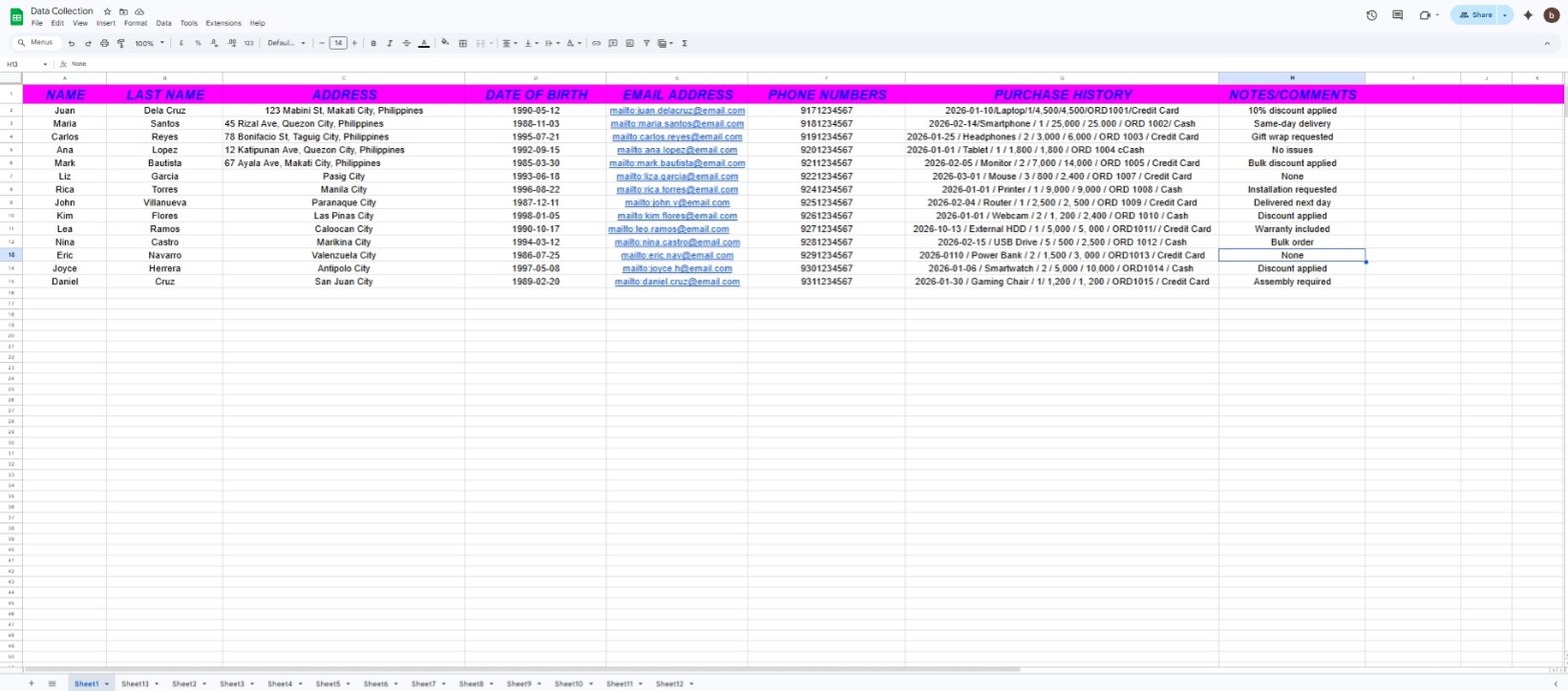This screenshot has height=691, width=1568.
Task: Increase font size with plus button
Action: coord(354,43)
